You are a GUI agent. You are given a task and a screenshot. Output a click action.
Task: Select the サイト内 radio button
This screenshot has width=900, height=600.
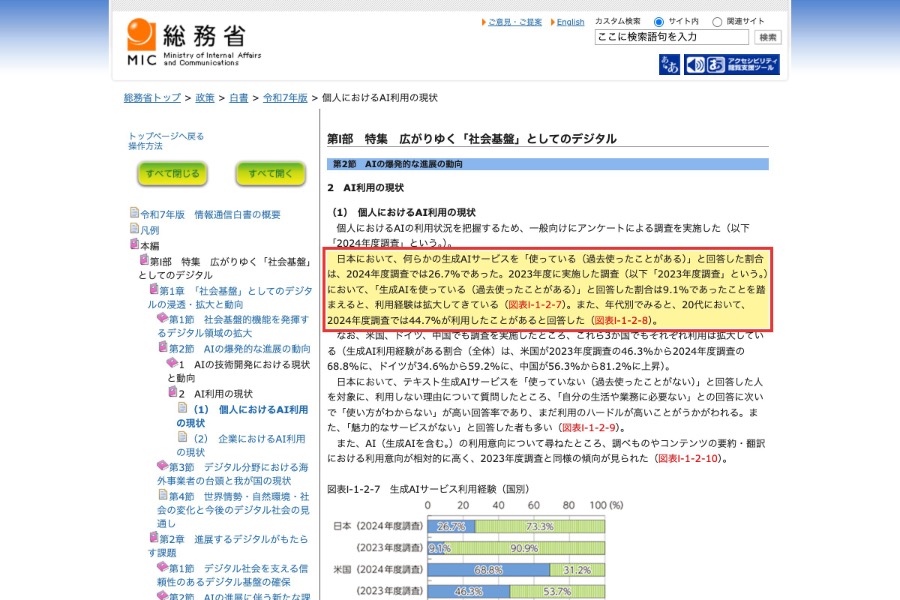659,22
